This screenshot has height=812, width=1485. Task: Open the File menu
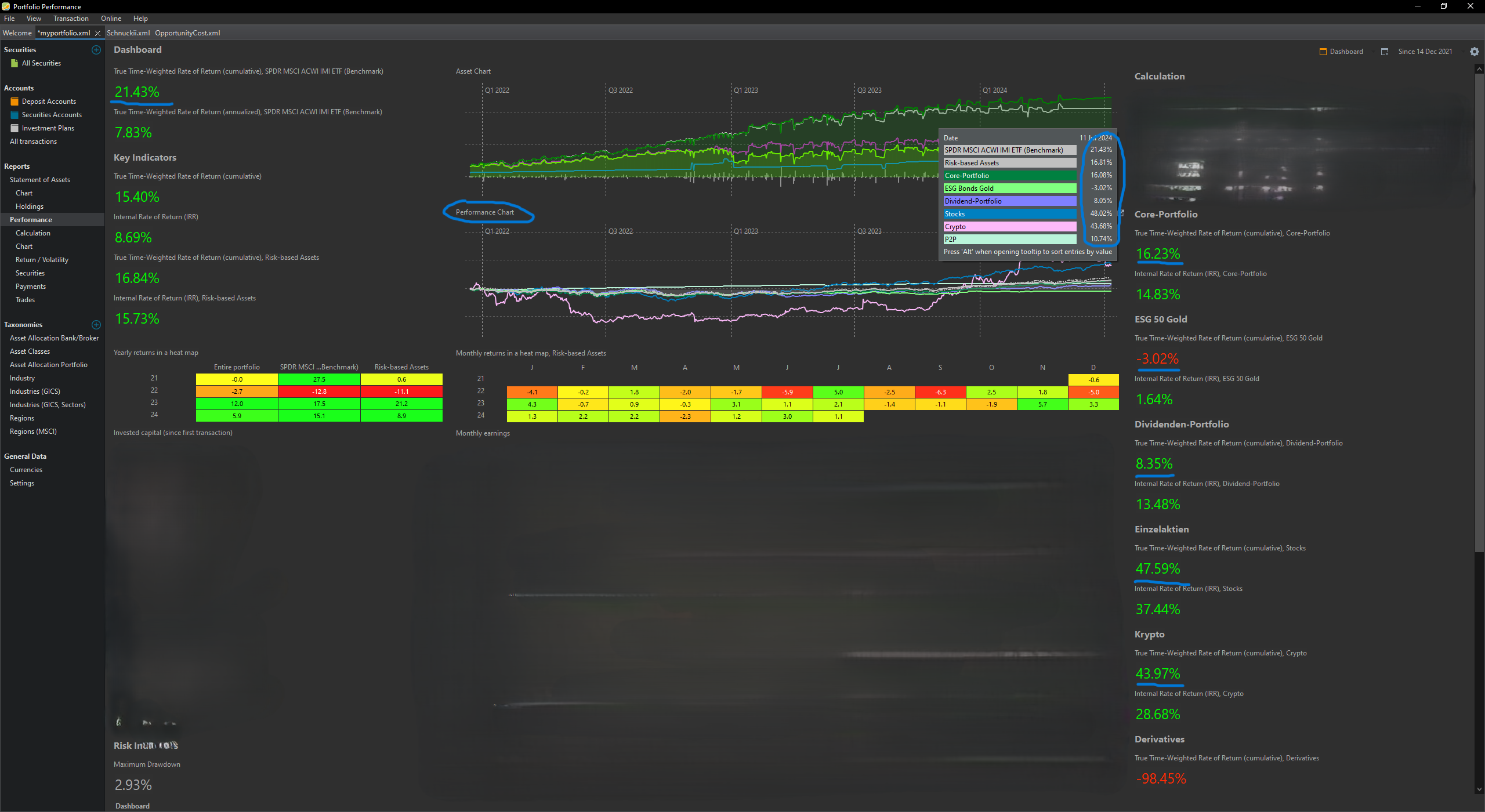coord(9,19)
